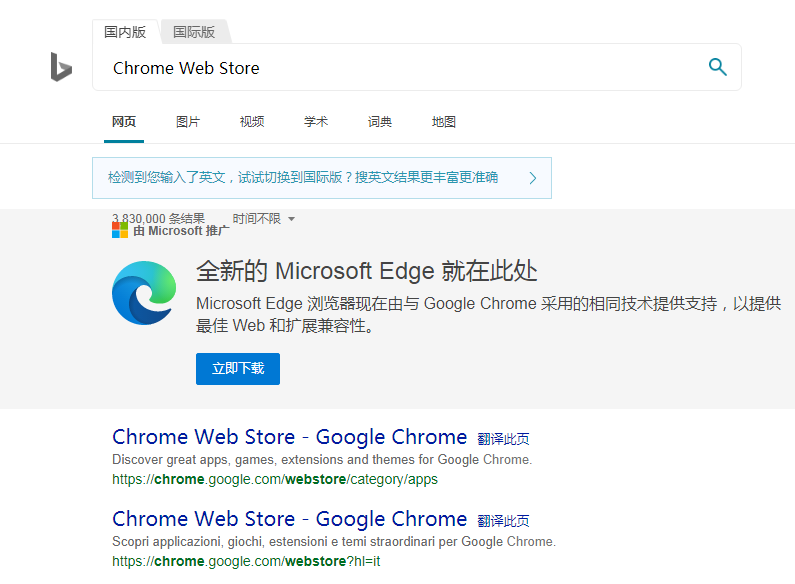Switch to the 国内版 tab

(x=125, y=32)
